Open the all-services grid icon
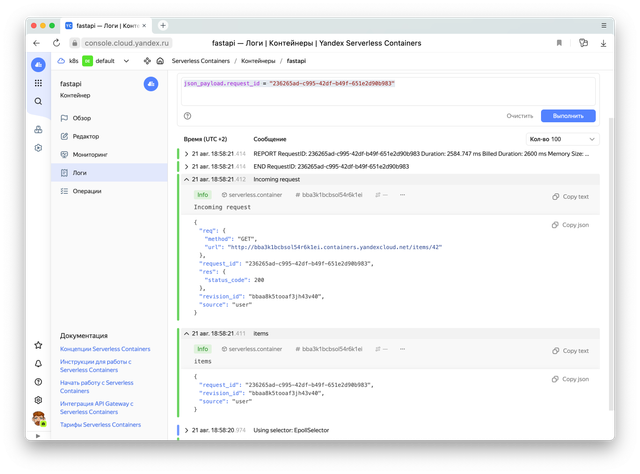 click(38, 83)
